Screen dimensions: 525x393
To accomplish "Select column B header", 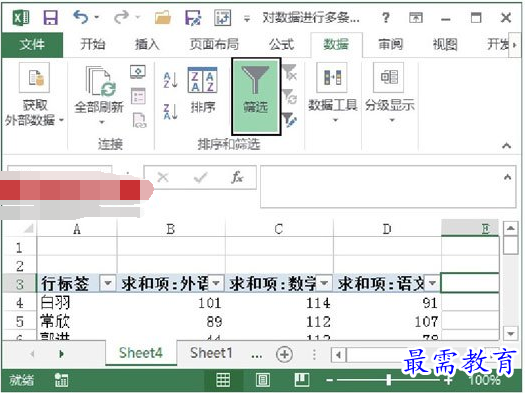I will pyautogui.click(x=171, y=229).
